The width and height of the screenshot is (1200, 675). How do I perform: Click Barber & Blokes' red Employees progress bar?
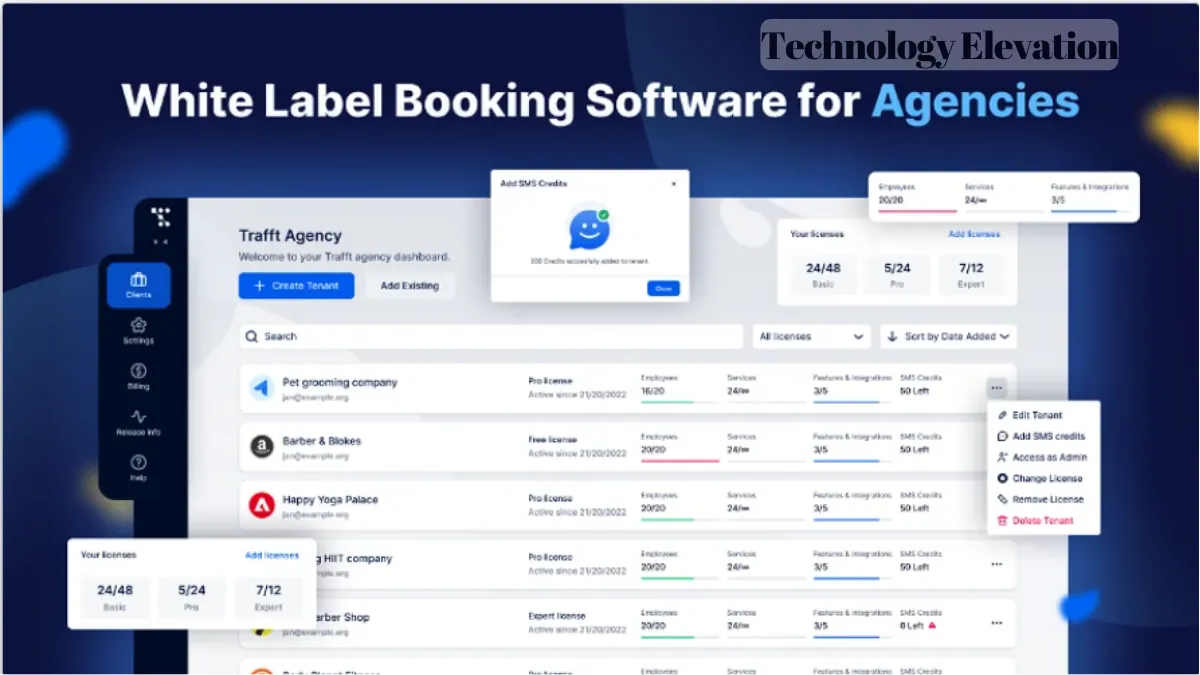(679, 461)
